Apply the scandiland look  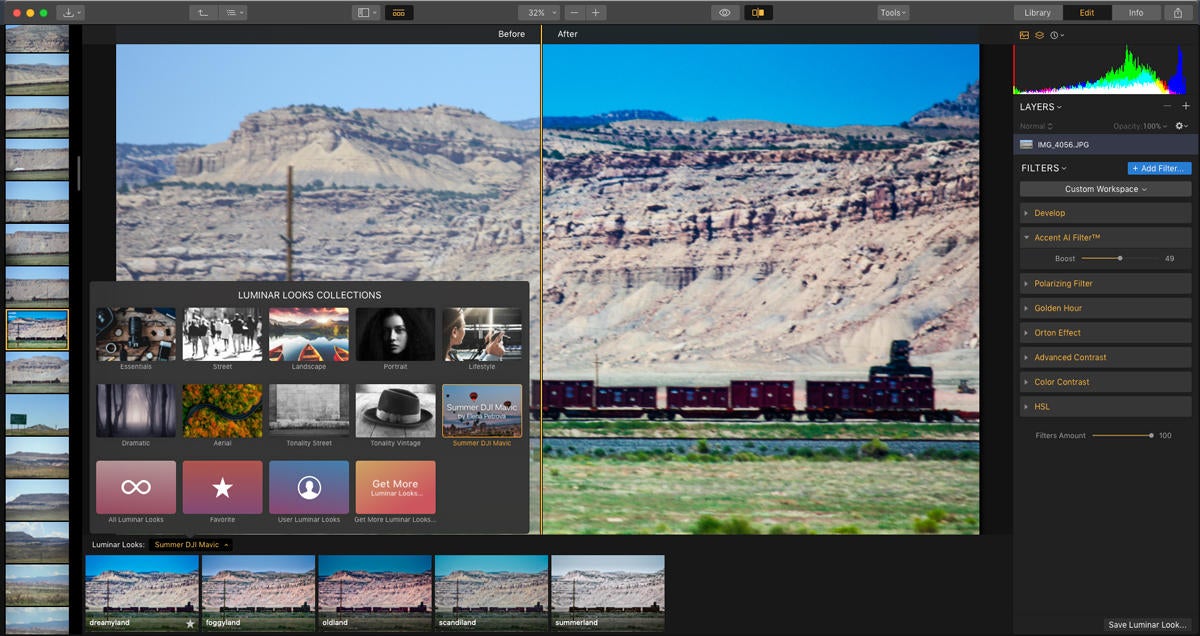click(x=491, y=594)
